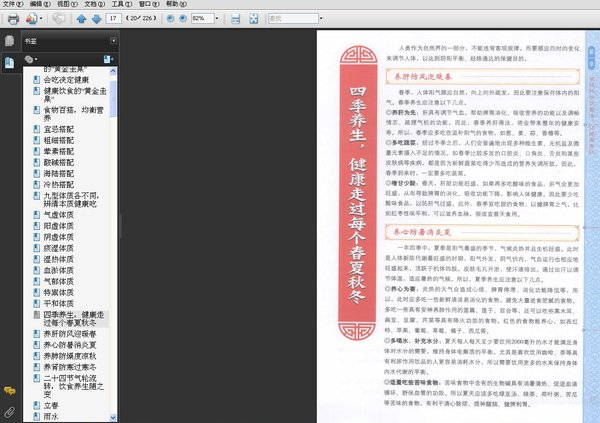Select bookmark 气虚体质
The width and height of the screenshot is (600, 423).
pos(59,215)
